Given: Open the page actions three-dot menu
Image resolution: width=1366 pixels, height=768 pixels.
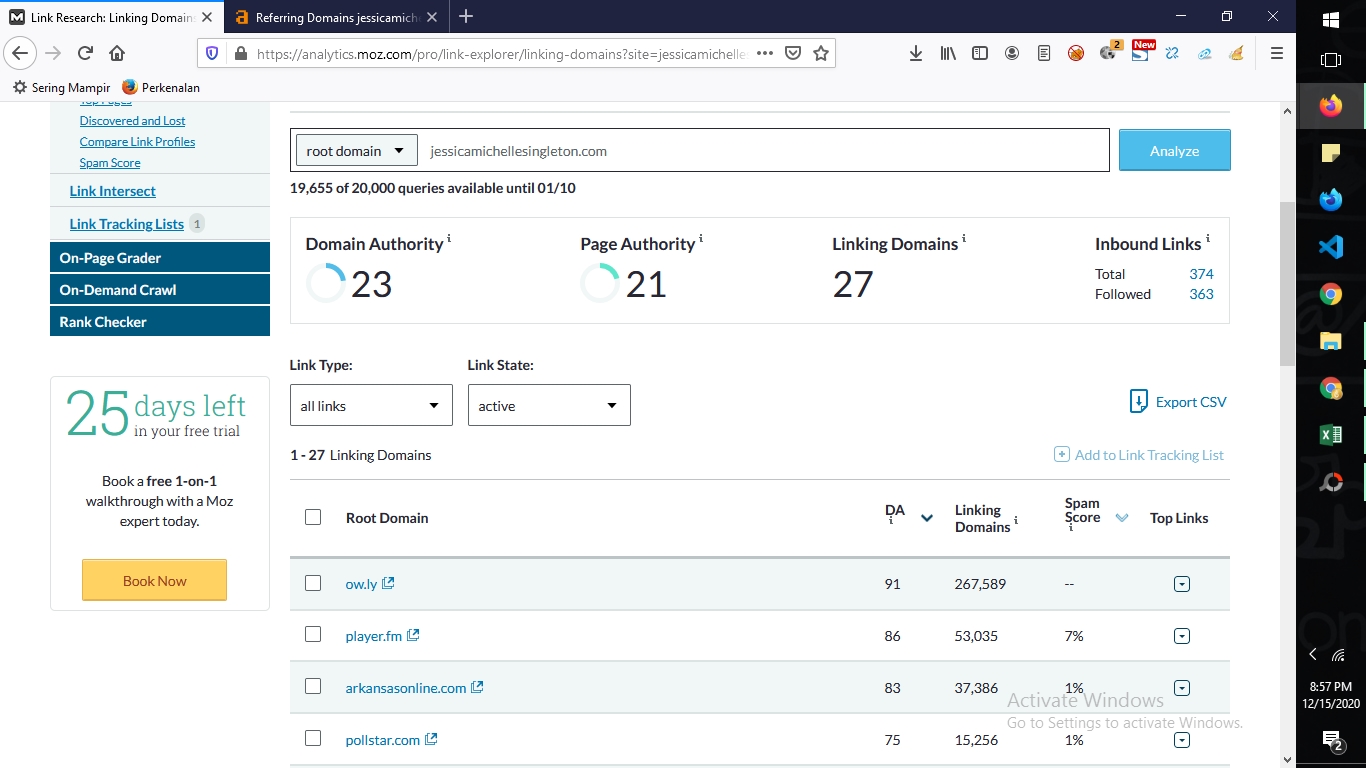Looking at the screenshot, I should tap(765, 53).
